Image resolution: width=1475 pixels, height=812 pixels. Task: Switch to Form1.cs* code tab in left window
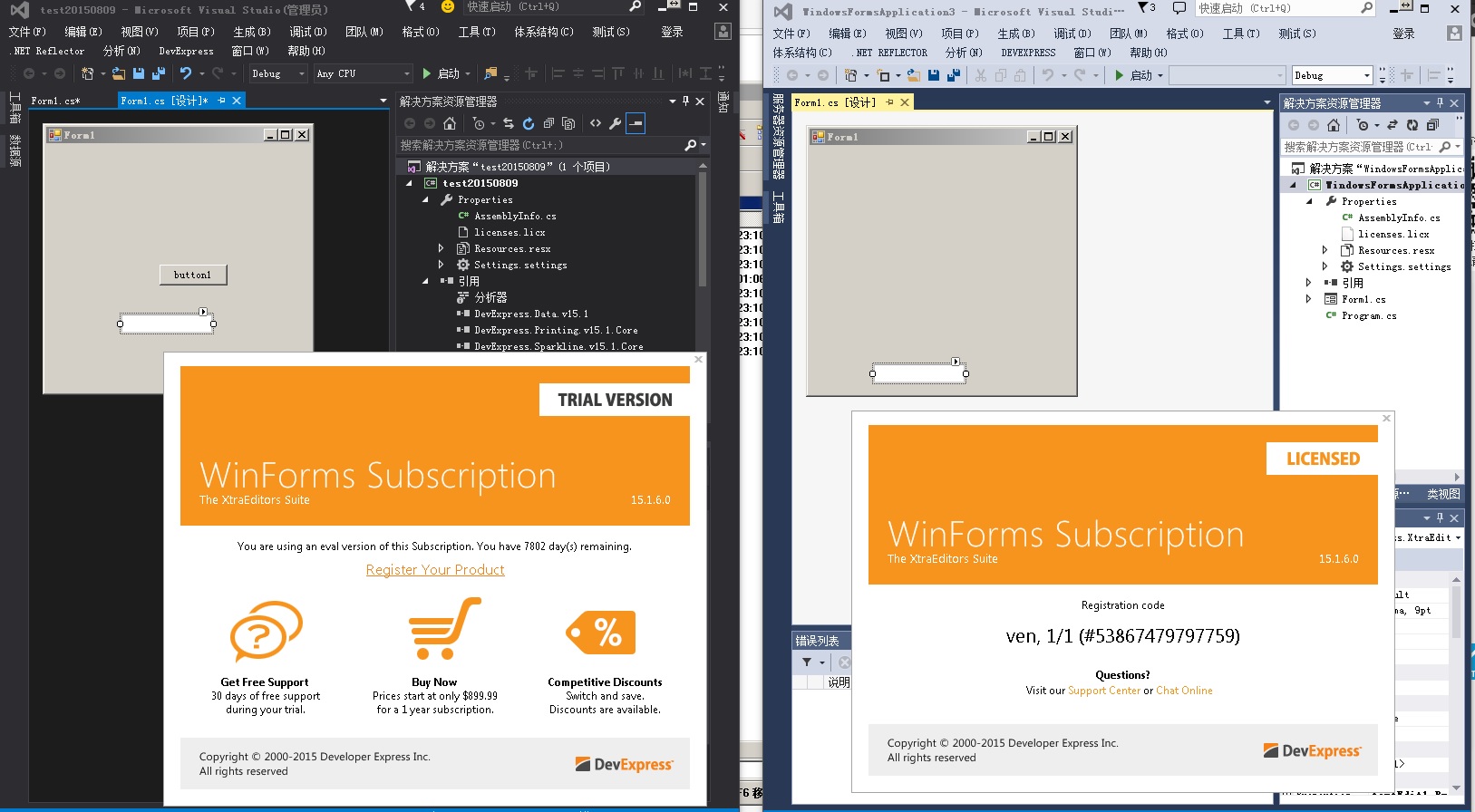point(55,101)
